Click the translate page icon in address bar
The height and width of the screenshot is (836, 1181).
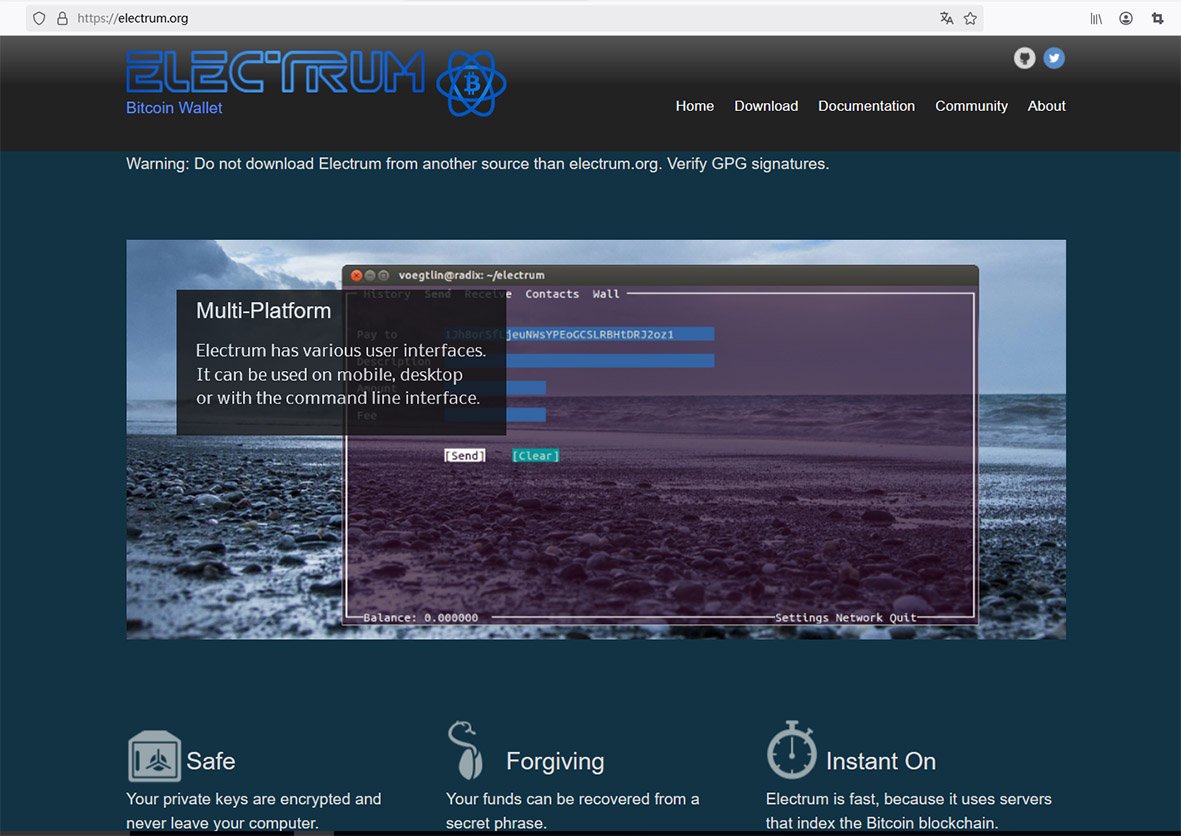click(947, 18)
